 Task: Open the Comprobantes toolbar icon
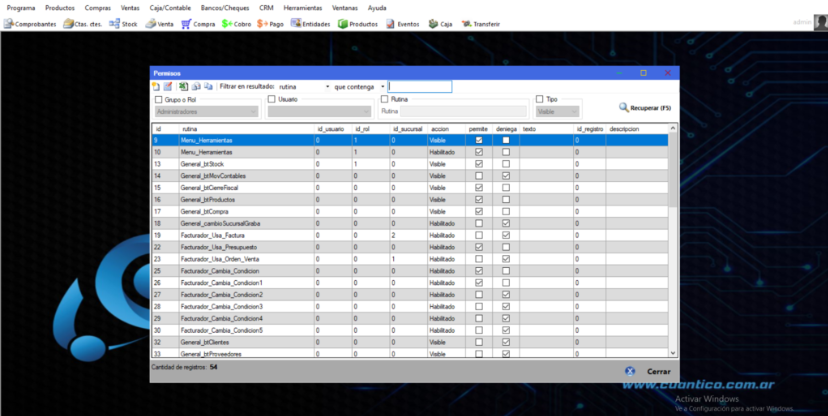point(30,24)
